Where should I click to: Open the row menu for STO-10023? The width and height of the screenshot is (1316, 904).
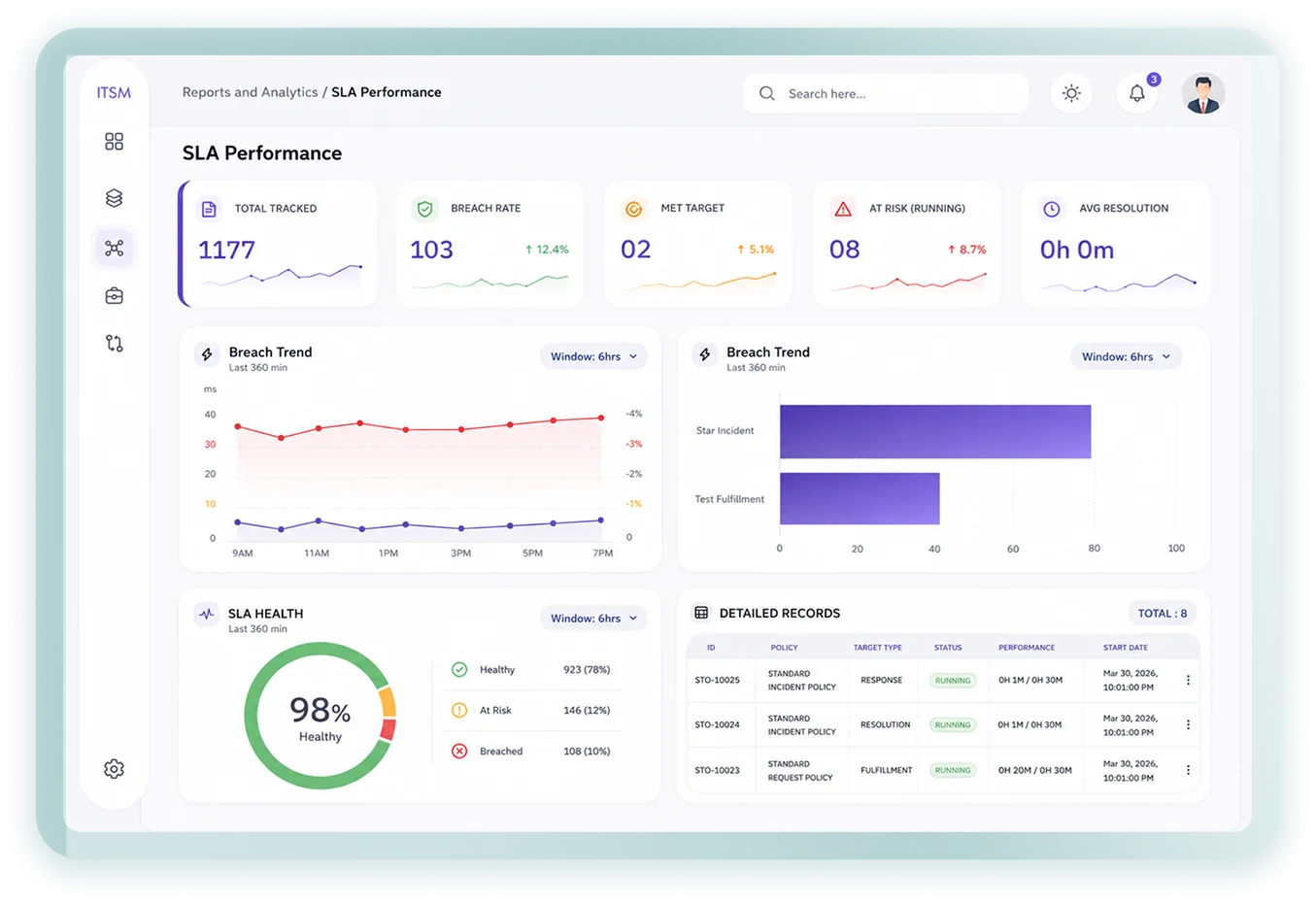click(1188, 770)
